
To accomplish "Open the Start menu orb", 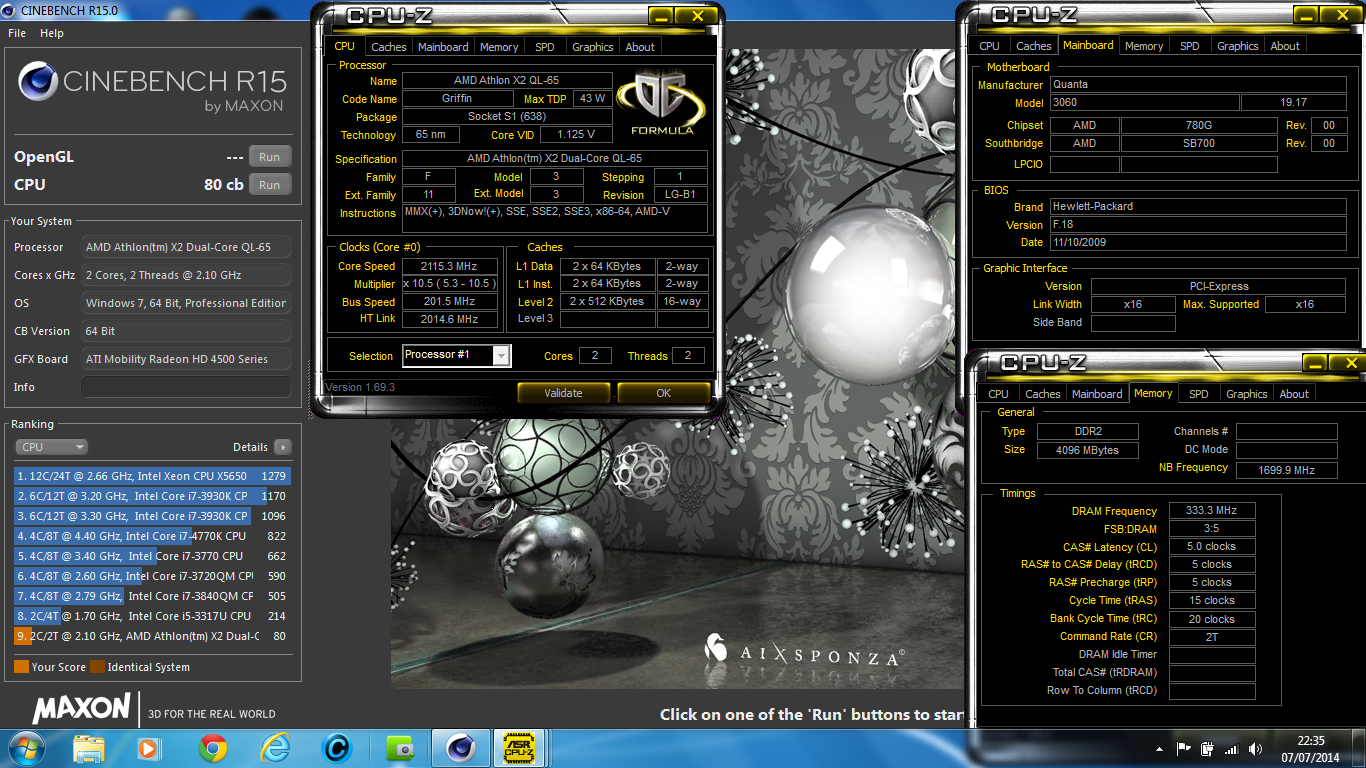I will (x=25, y=747).
